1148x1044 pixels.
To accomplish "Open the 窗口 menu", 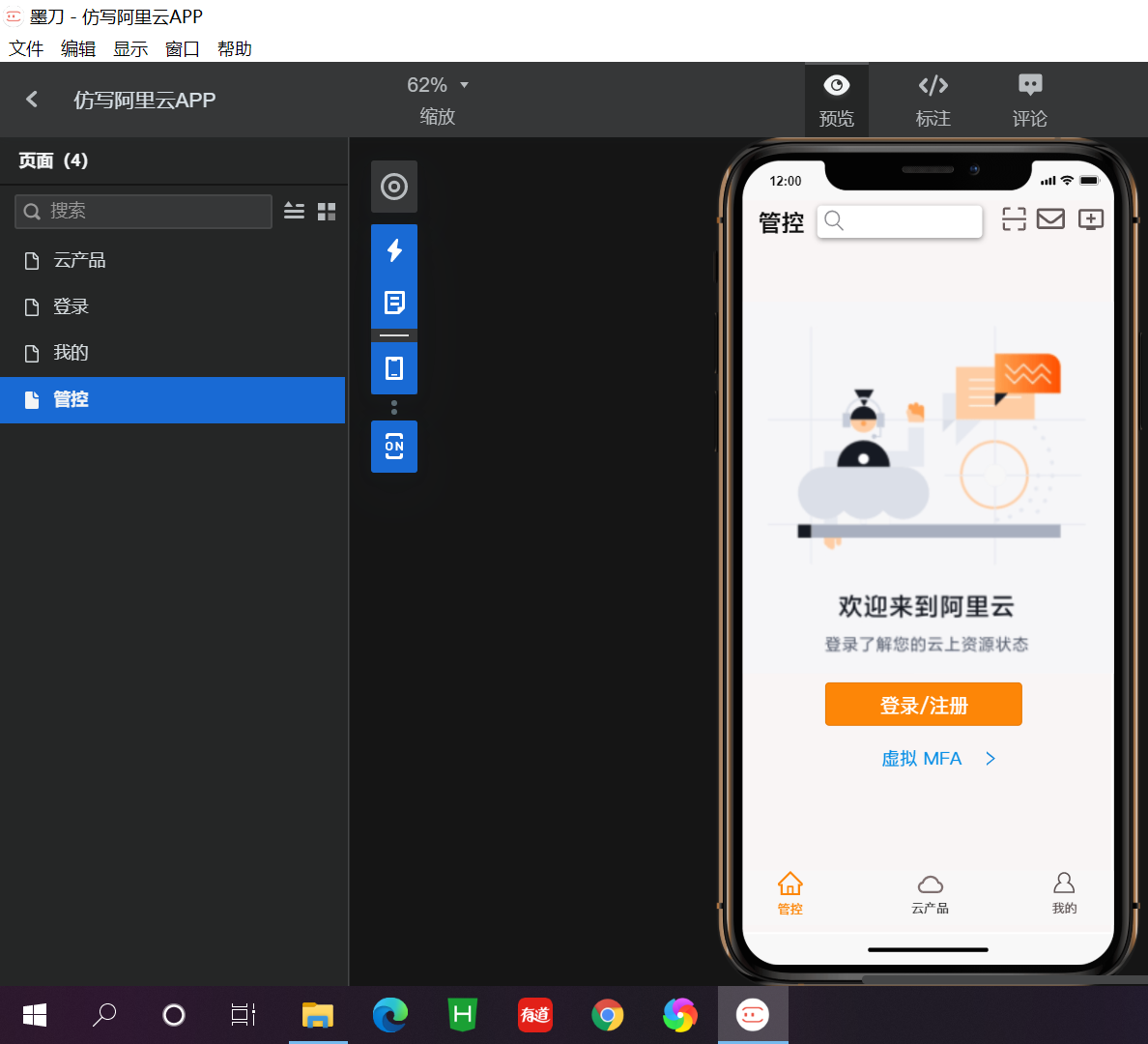I will 183,49.
